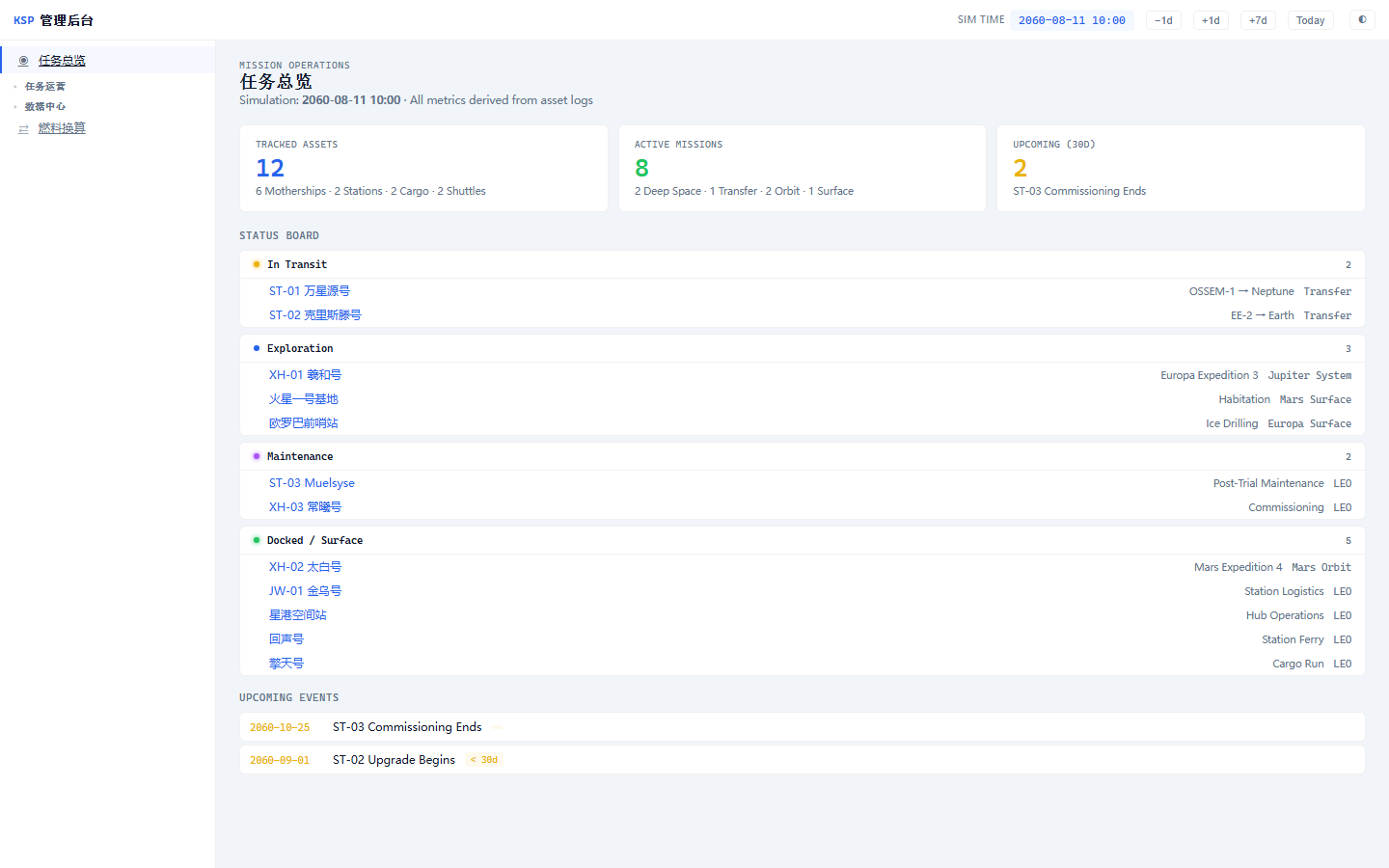Click the EE-2 → Earth route text
The width and height of the screenshot is (1389, 868).
point(1263,315)
